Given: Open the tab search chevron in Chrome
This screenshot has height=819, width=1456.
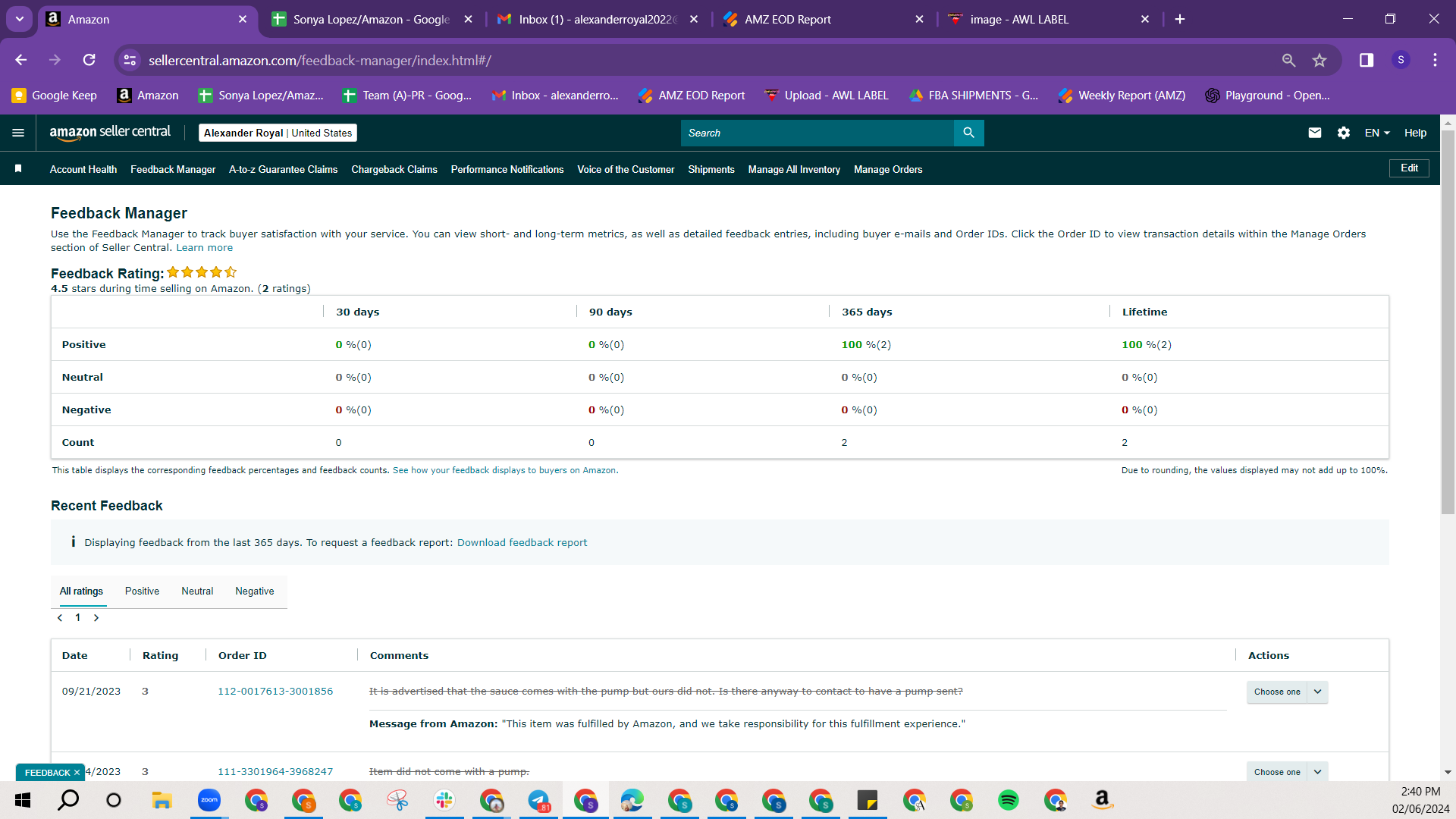Looking at the screenshot, I should click(x=20, y=19).
